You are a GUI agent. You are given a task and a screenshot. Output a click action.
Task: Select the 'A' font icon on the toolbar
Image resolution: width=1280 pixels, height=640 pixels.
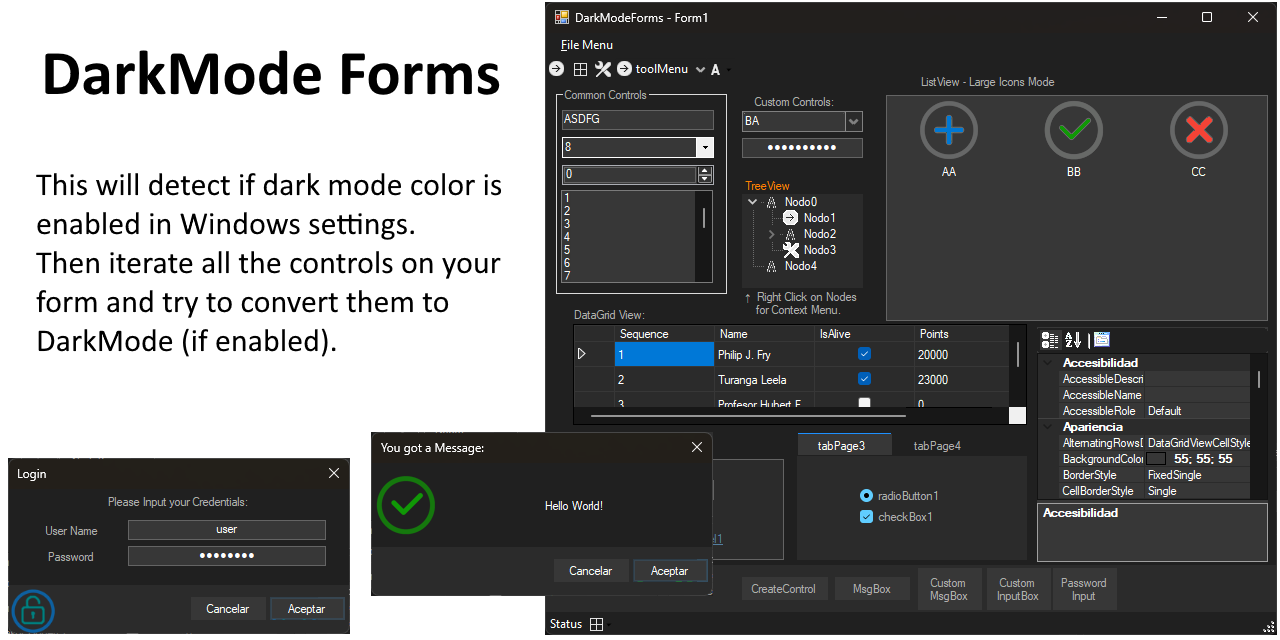[716, 69]
